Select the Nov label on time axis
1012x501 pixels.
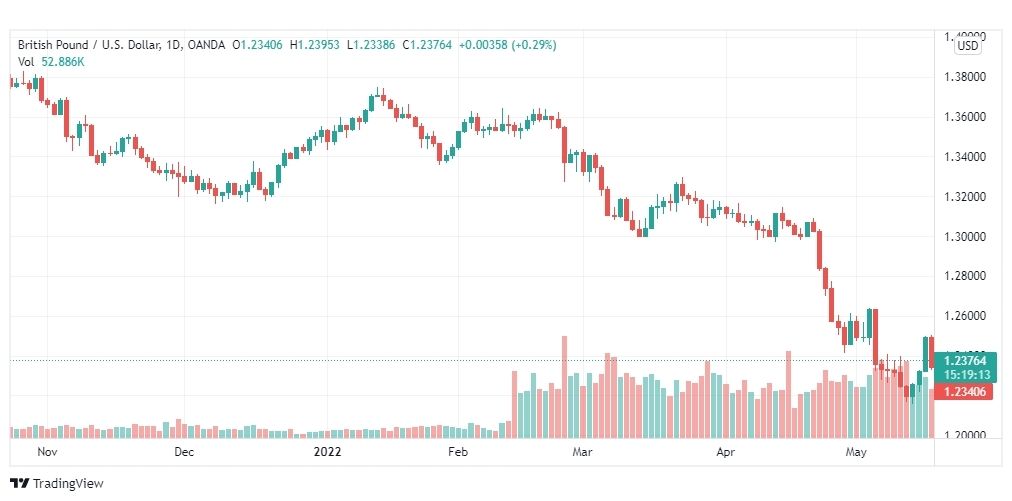pyautogui.click(x=47, y=452)
